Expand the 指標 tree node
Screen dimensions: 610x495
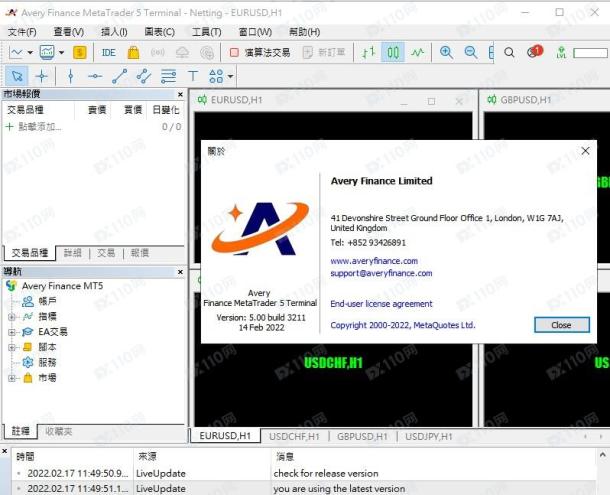coord(12,317)
